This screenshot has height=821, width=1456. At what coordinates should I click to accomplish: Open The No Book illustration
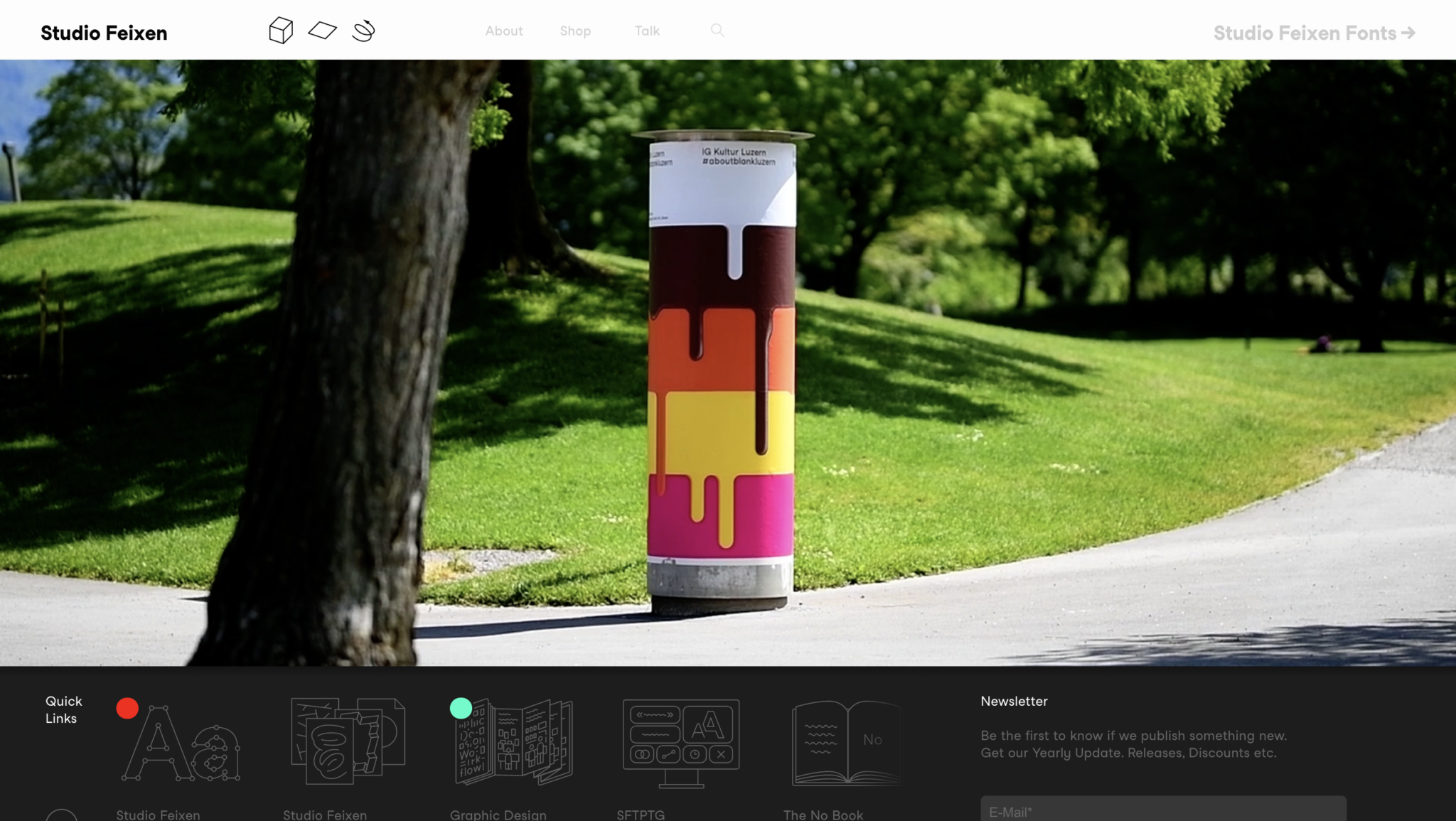point(847,741)
